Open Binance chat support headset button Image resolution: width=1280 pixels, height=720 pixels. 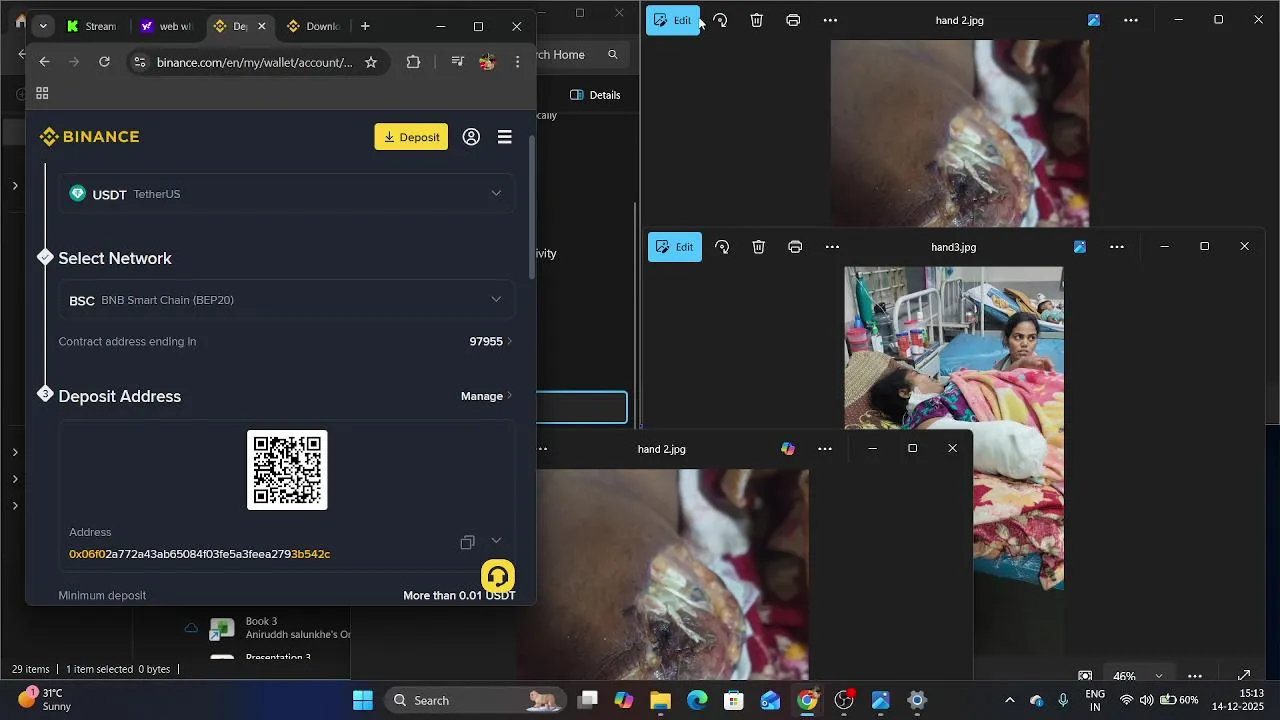pos(498,576)
